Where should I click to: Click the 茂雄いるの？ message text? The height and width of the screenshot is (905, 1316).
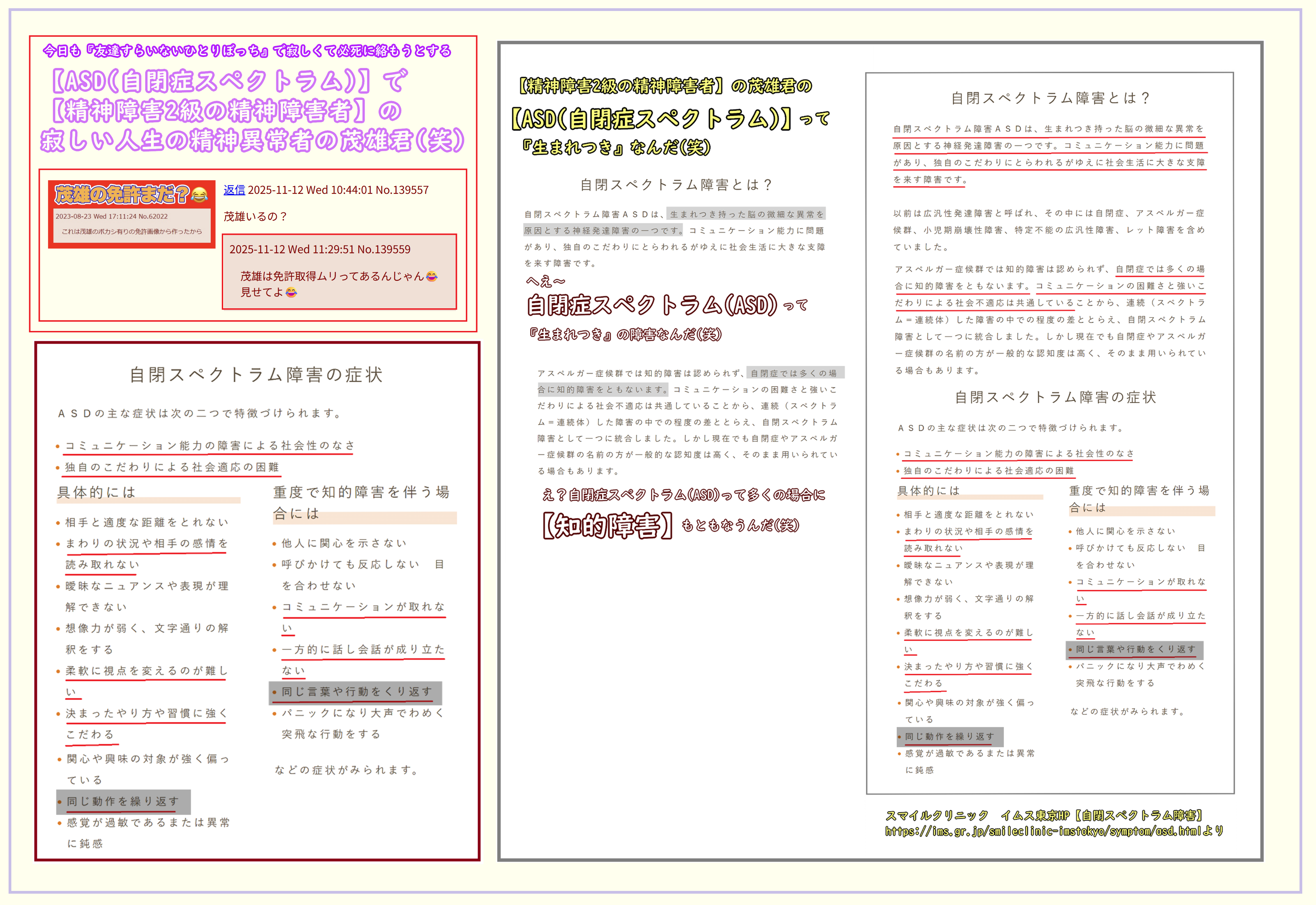point(255,217)
